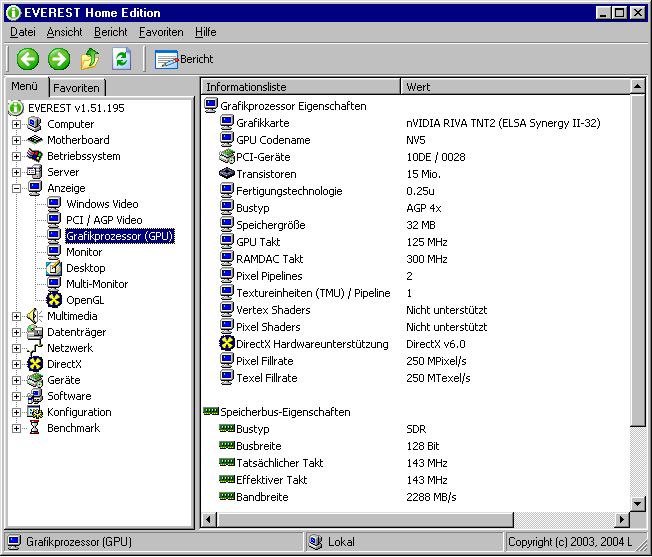Click the Server icon in tree
The image size is (652, 557).
point(35,172)
